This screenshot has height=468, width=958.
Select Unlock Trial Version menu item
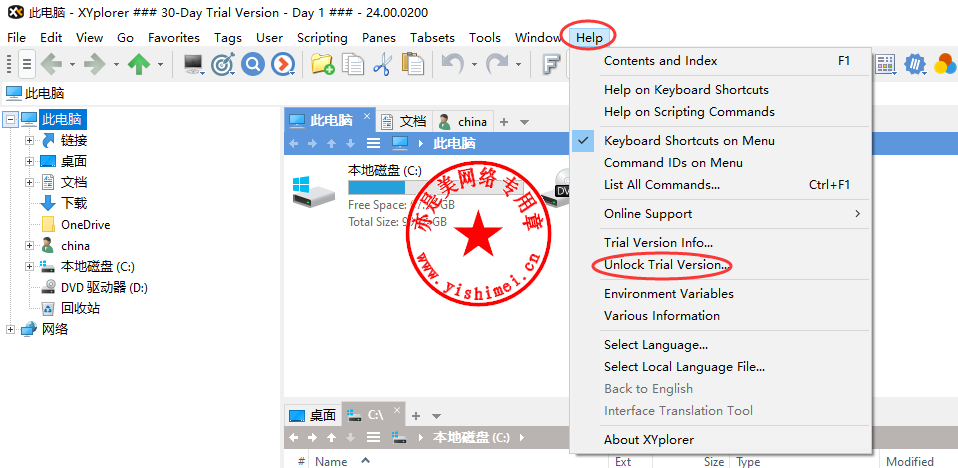tap(666, 265)
